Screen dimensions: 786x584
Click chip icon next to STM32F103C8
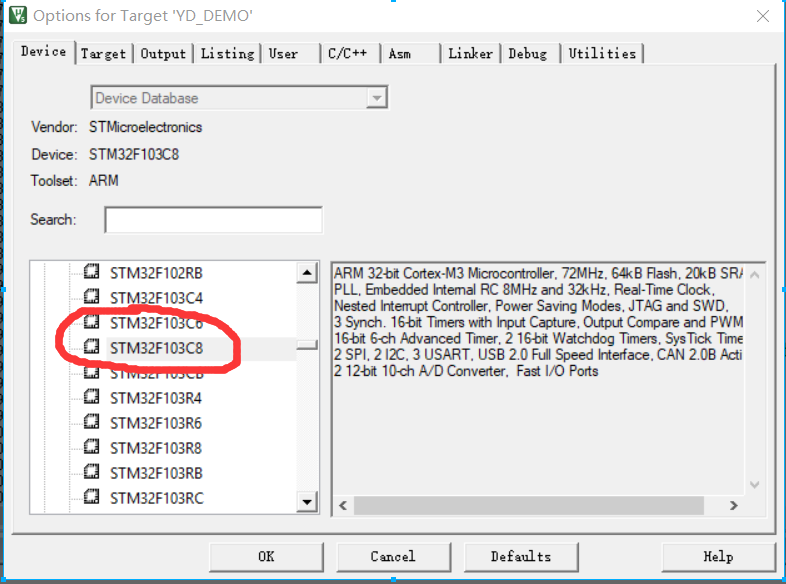(x=91, y=346)
